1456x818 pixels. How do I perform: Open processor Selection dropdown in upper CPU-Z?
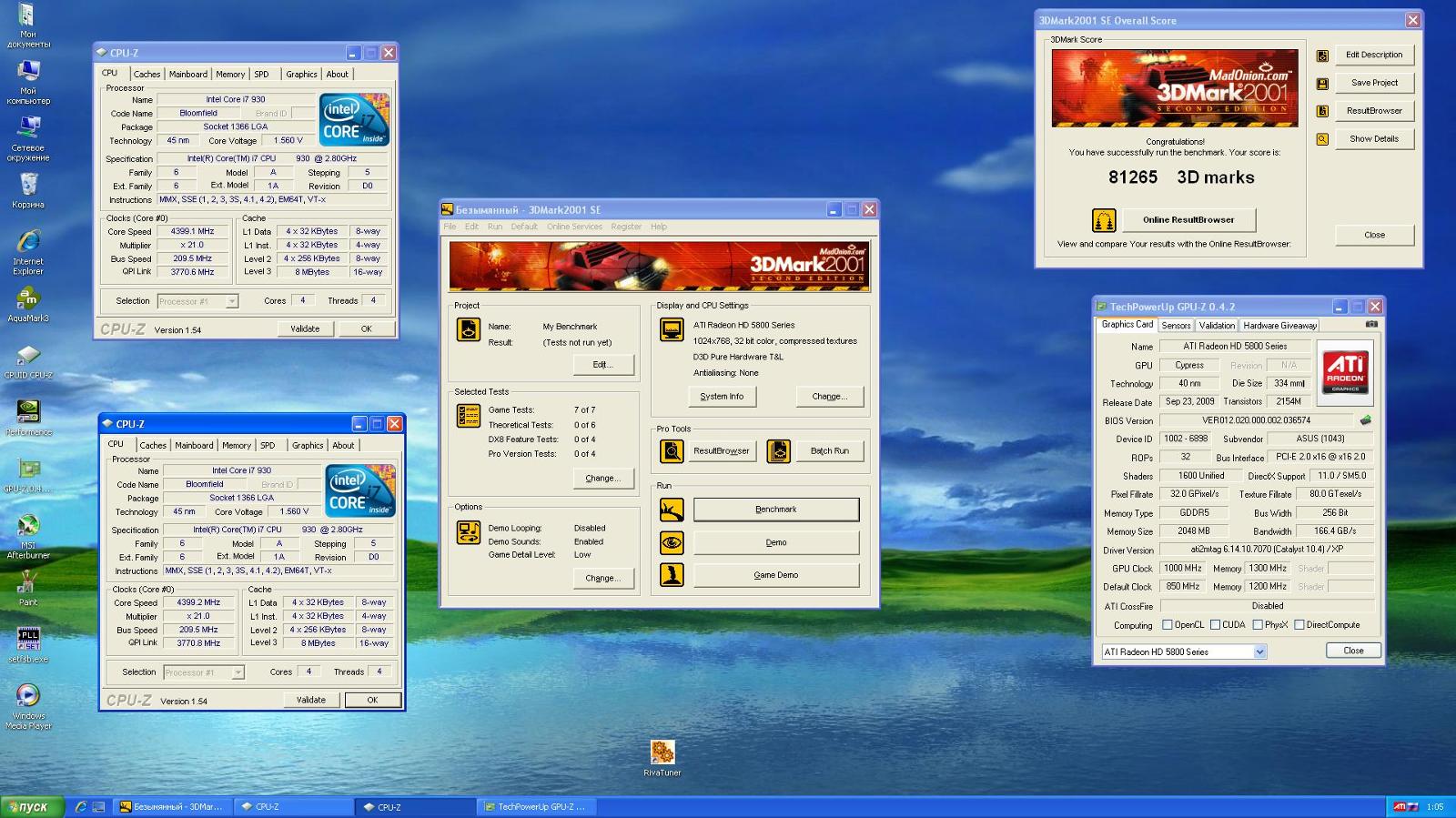pyautogui.click(x=232, y=301)
